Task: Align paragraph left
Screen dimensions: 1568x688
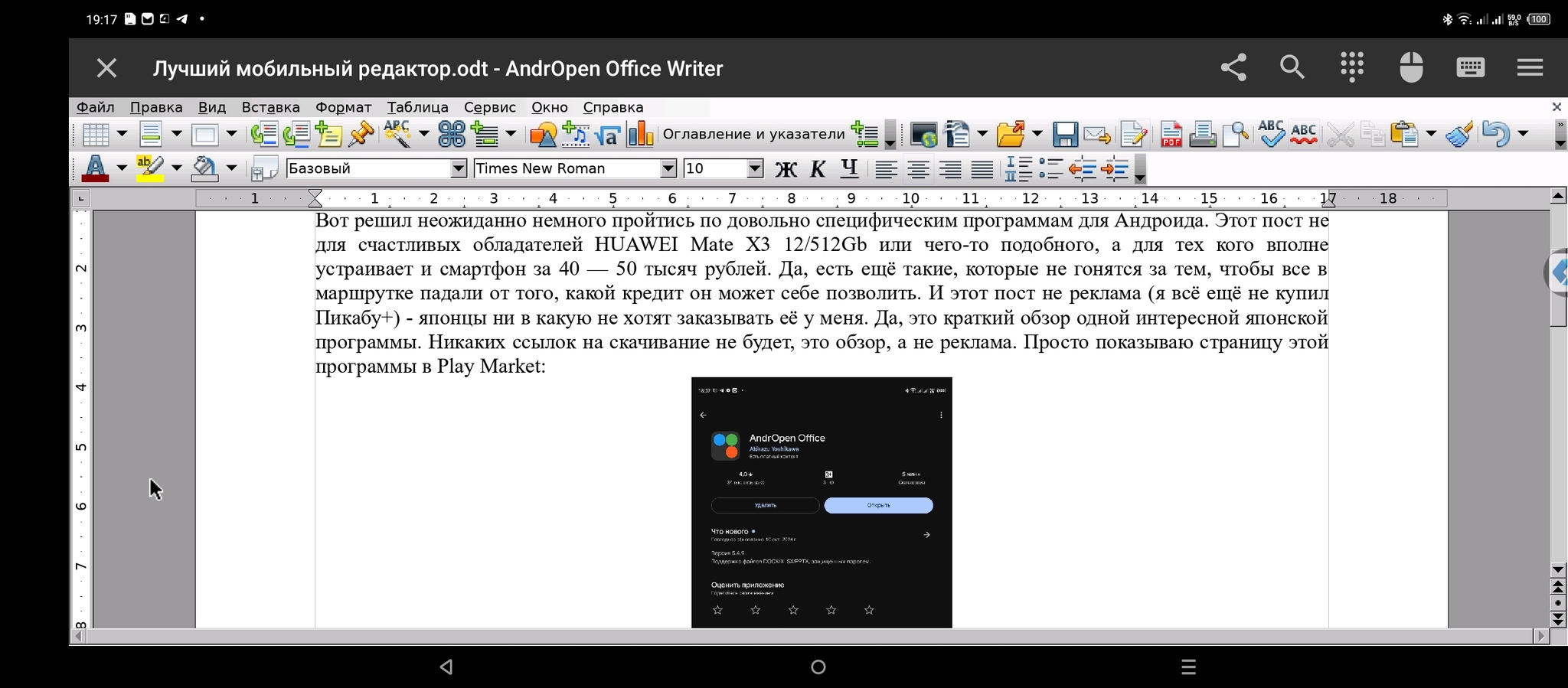Action: point(887,168)
